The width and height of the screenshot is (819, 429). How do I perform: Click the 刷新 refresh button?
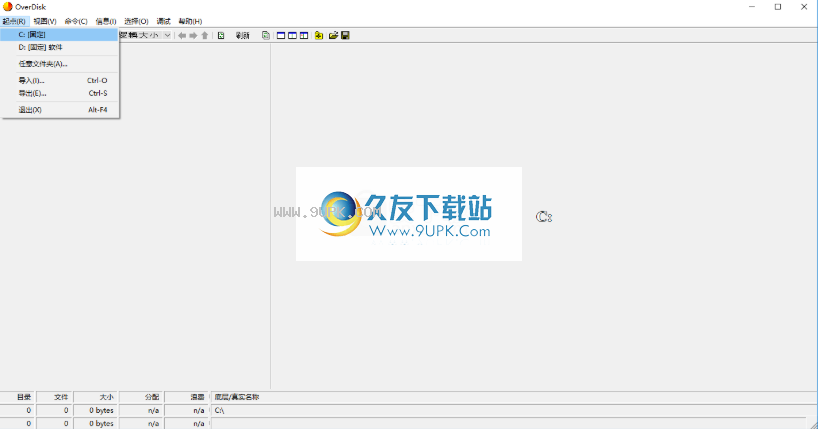point(243,36)
